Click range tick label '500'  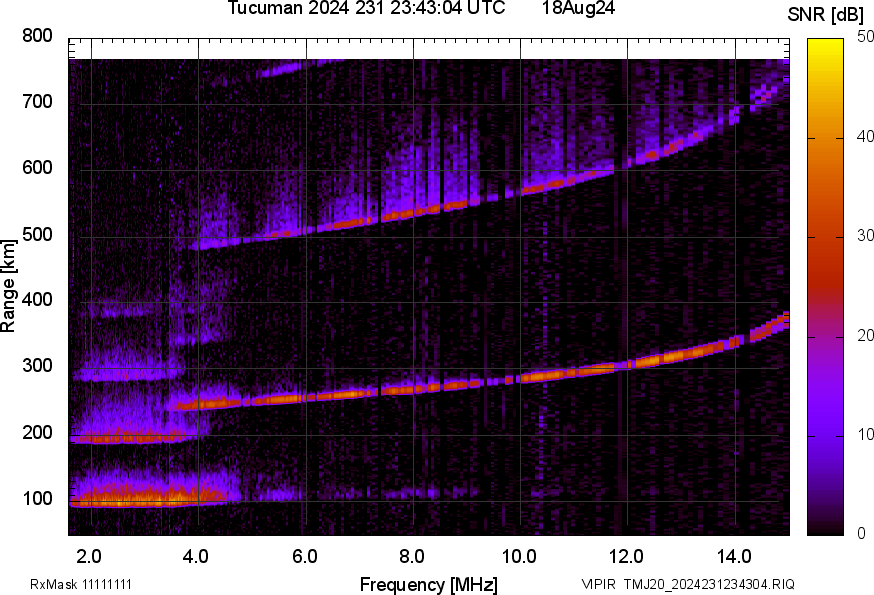click(x=37, y=235)
